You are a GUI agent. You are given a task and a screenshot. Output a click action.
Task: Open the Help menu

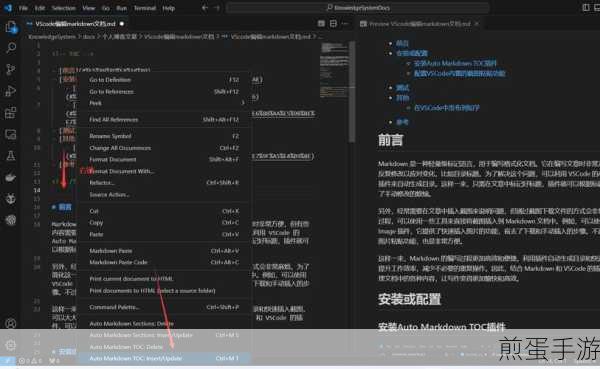pyautogui.click(x=168, y=8)
